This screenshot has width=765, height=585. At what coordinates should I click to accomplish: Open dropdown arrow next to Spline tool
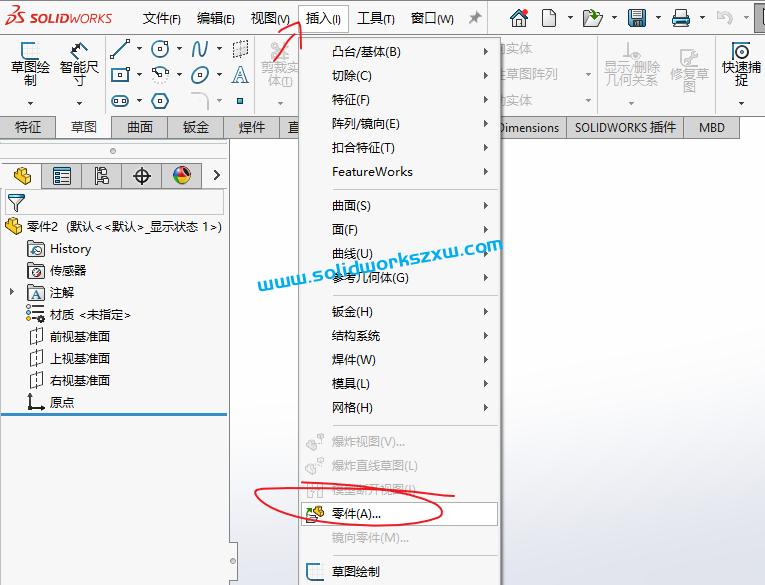click(220, 48)
